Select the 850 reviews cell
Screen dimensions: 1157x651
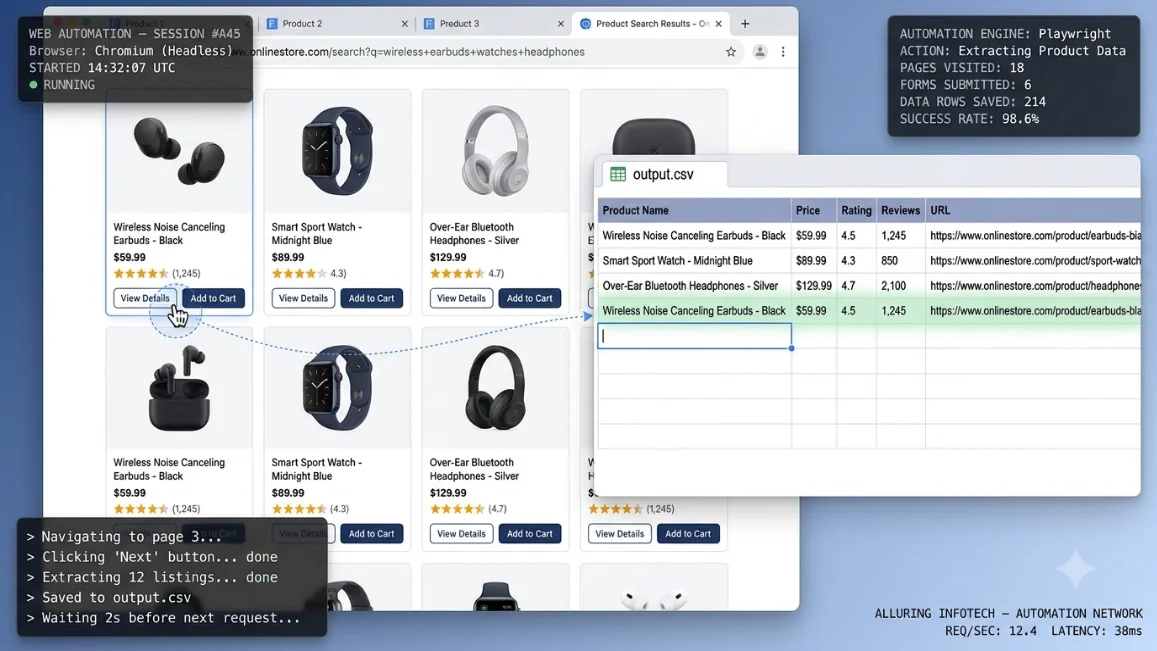(901, 261)
